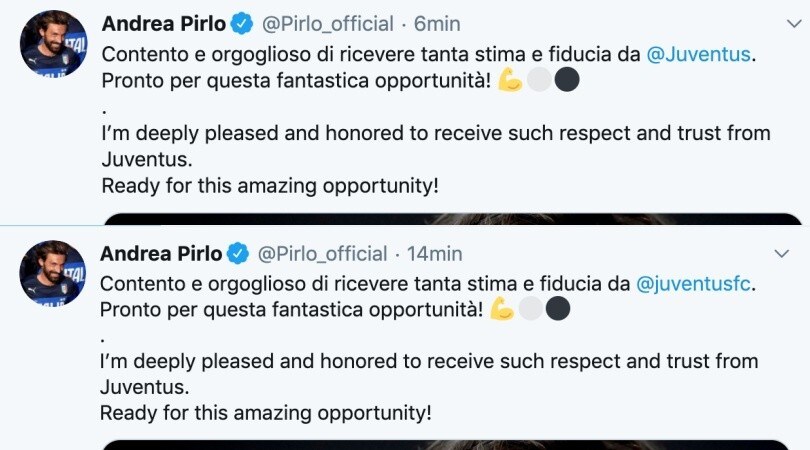
Task: Open the 14min timestamp link
Action: 434,254
